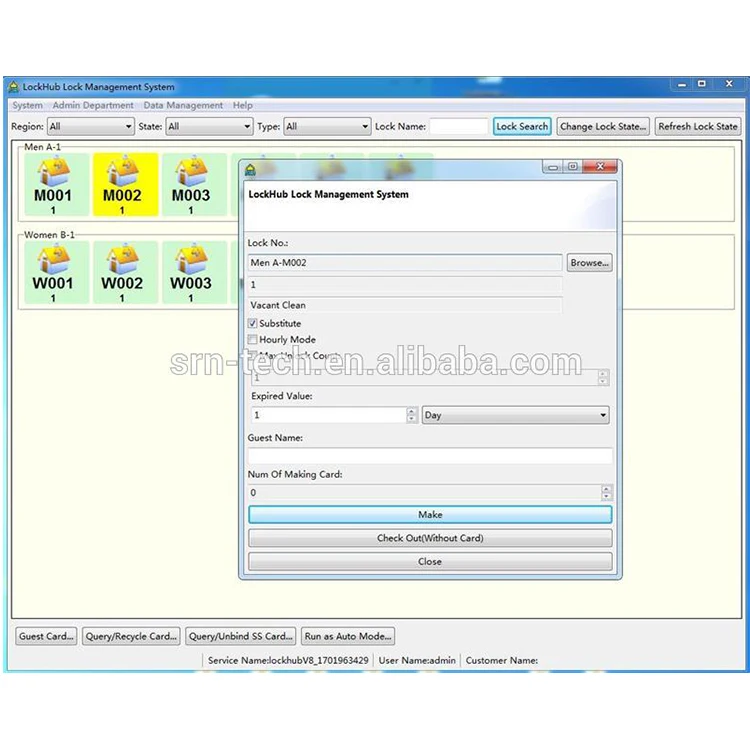Click the Guest Name input field
Screen dimensions: 750x750
tap(430, 456)
